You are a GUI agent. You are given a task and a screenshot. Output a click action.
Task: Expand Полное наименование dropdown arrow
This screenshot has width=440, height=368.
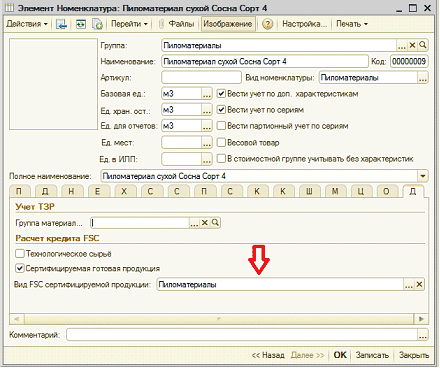[x=423, y=176]
